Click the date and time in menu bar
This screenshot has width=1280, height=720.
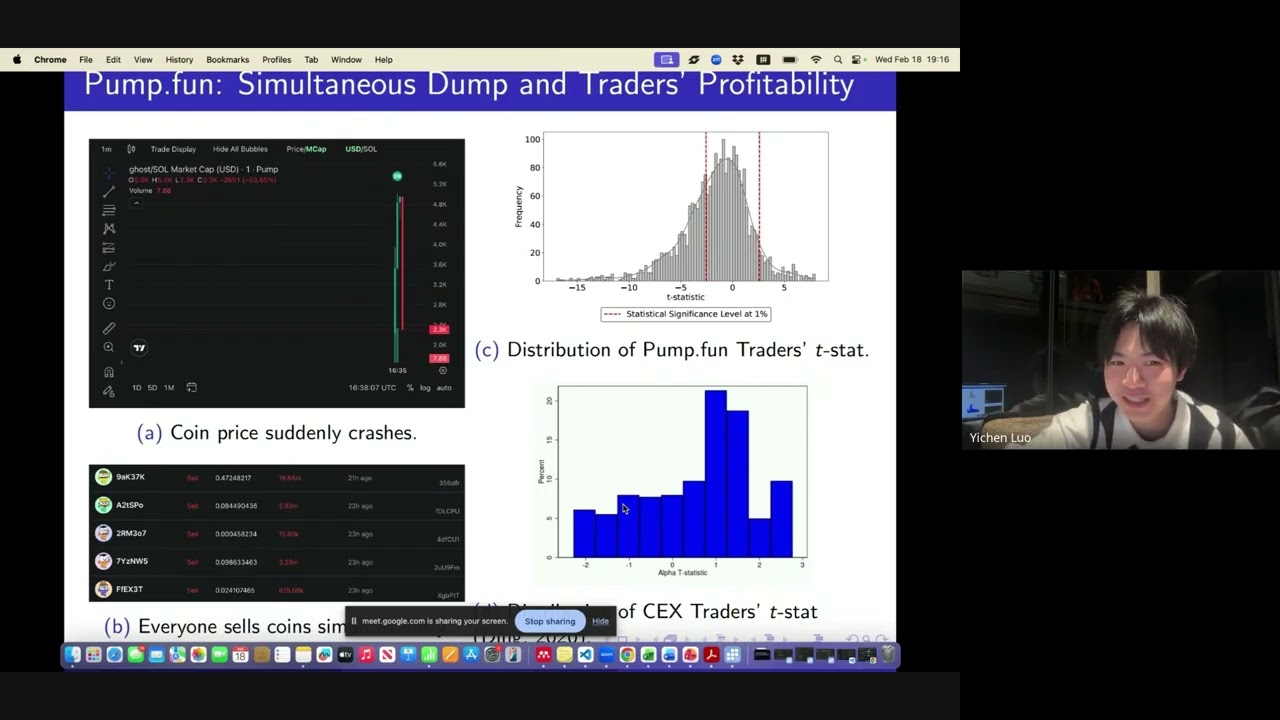coord(912,60)
